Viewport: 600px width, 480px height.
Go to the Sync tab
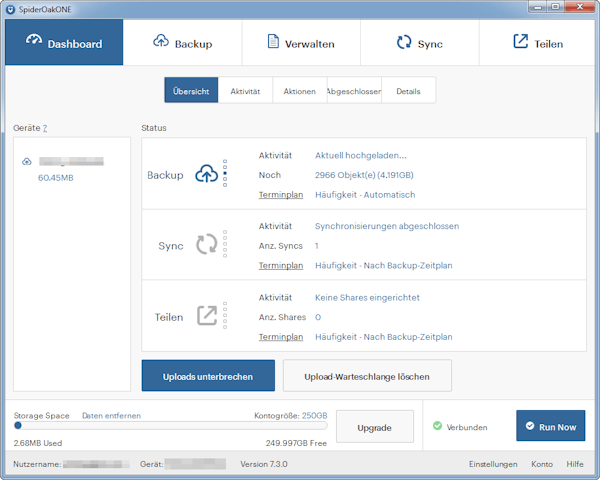420,42
